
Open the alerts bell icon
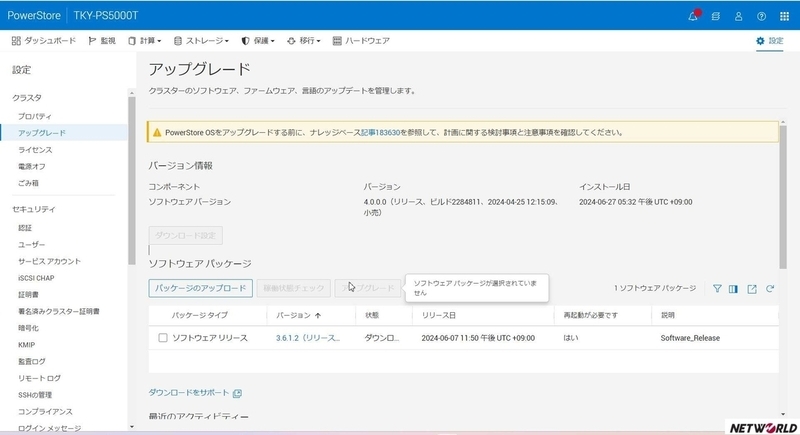(x=693, y=16)
